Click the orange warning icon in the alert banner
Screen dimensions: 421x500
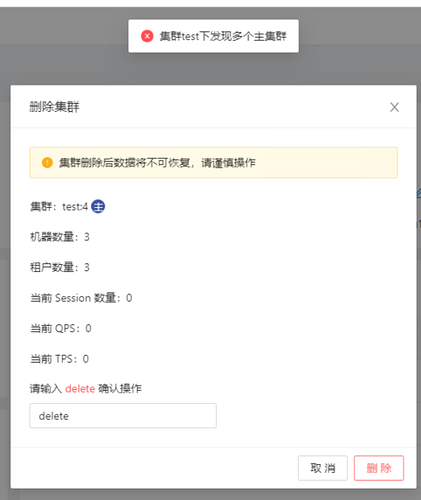coord(47,163)
